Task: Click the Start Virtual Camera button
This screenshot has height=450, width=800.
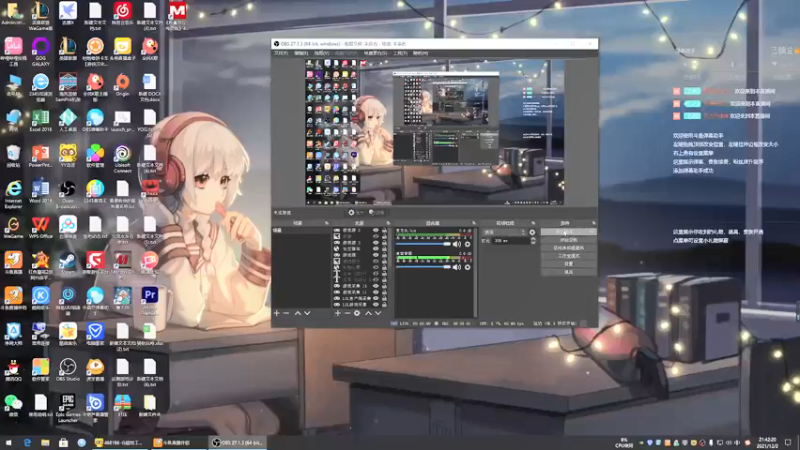Action: tap(568, 248)
